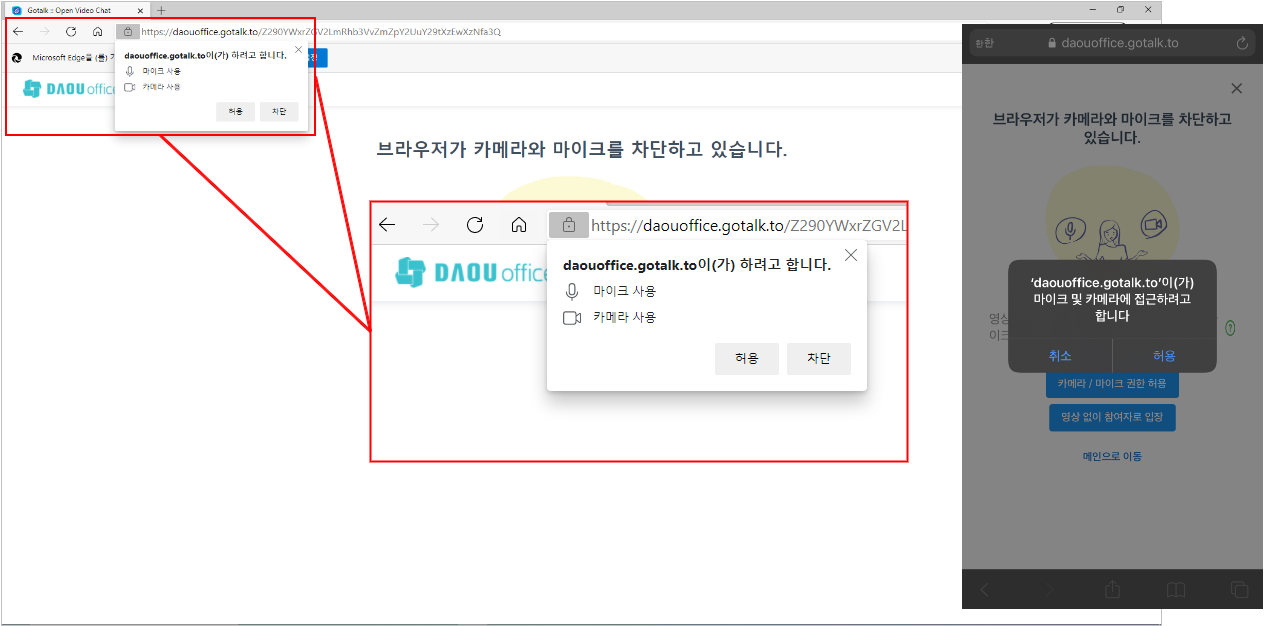Click 차단 in the small Edge permission popup
Image resolution: width=1264 pixels, height=626 pixels.
(x=279, y=112)
